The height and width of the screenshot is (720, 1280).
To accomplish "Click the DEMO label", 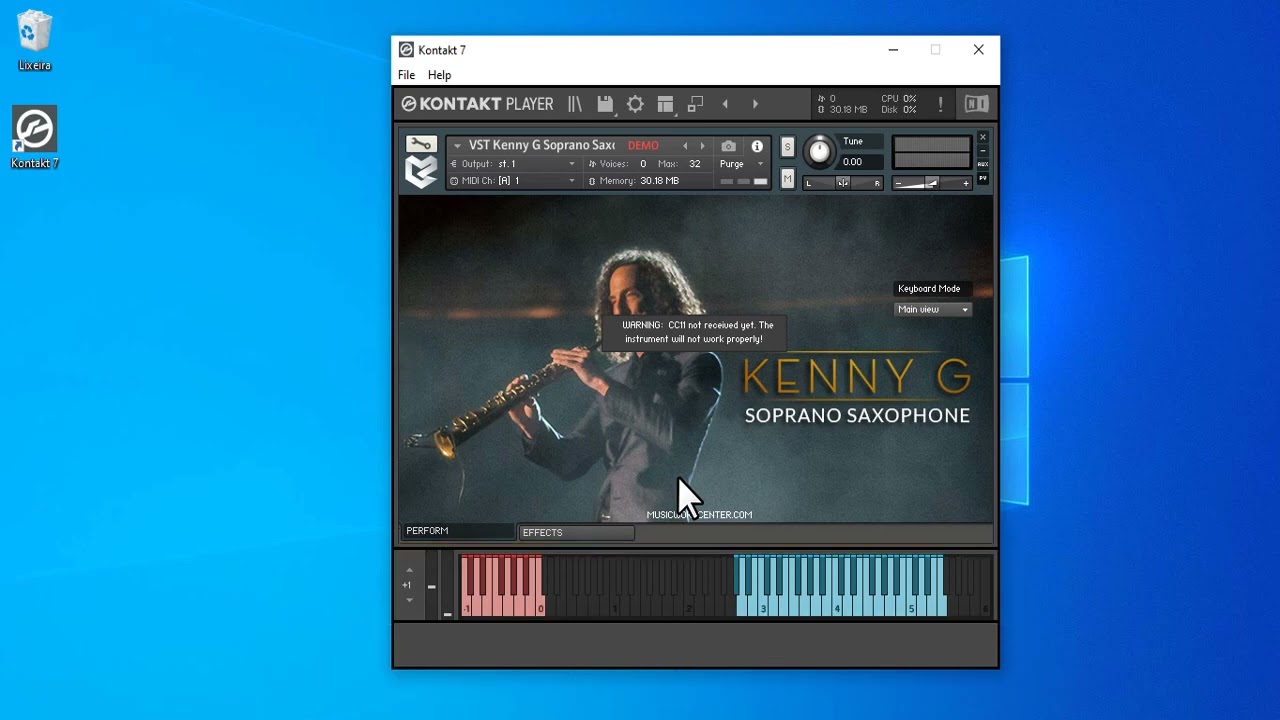I will (x=643, y=146).
